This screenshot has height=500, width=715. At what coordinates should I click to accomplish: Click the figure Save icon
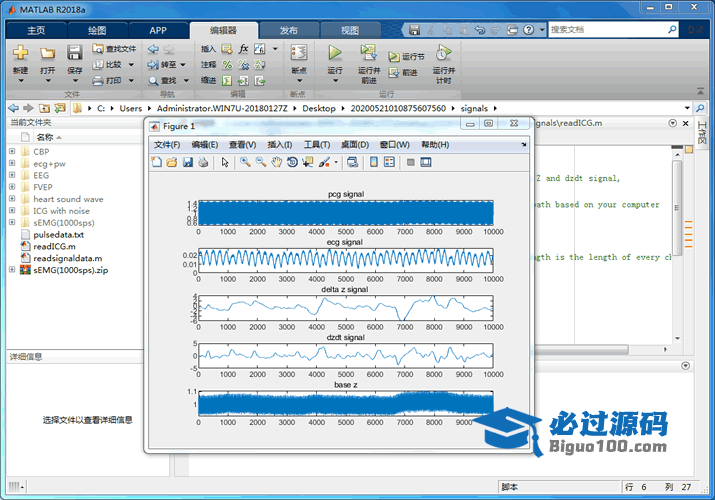tap(187, 162)
